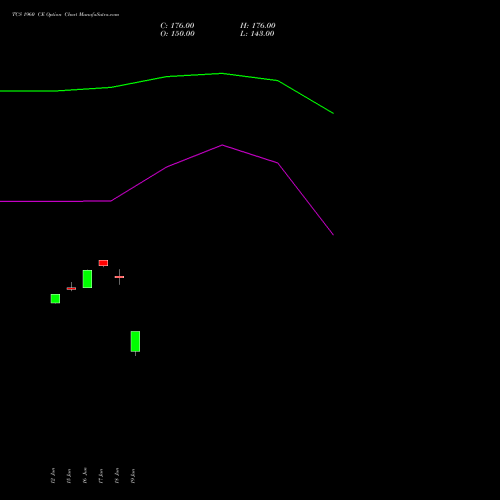Click the "12 Jan" date axis label
Viewport: 500px width, 500px height.
[53, 476]
